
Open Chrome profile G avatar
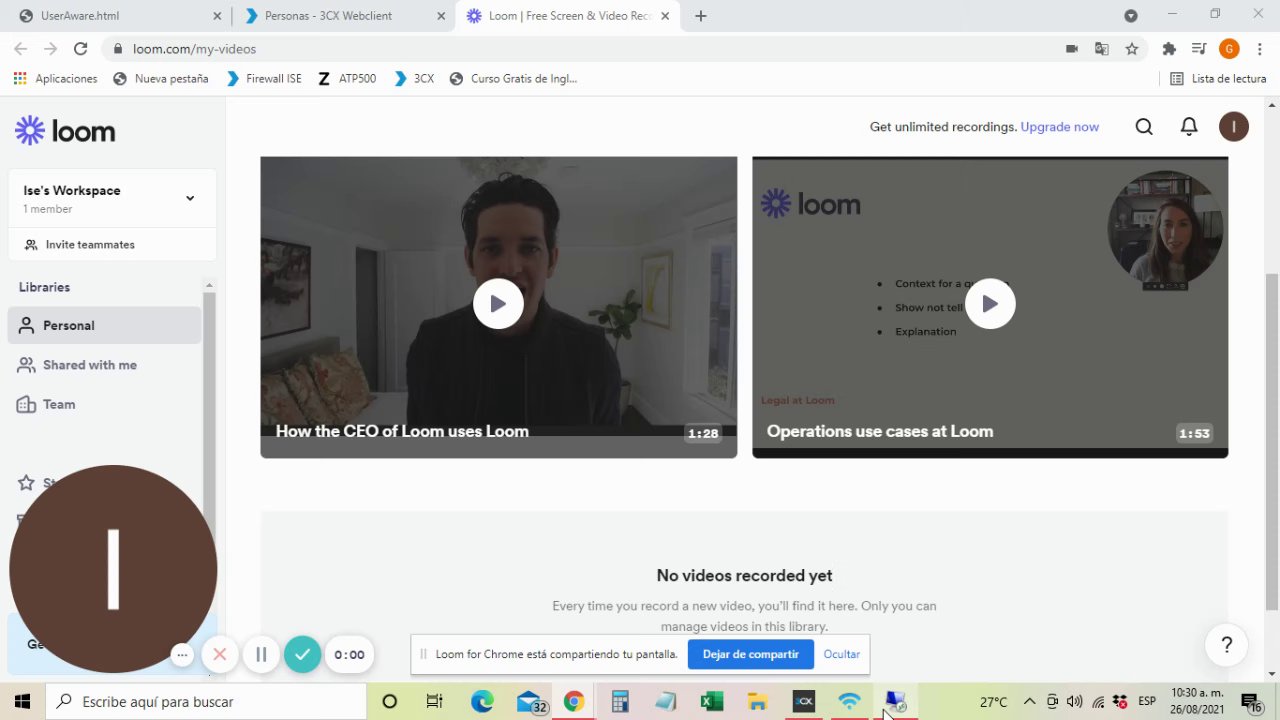pyautogui.click(x=1230, y=49)
